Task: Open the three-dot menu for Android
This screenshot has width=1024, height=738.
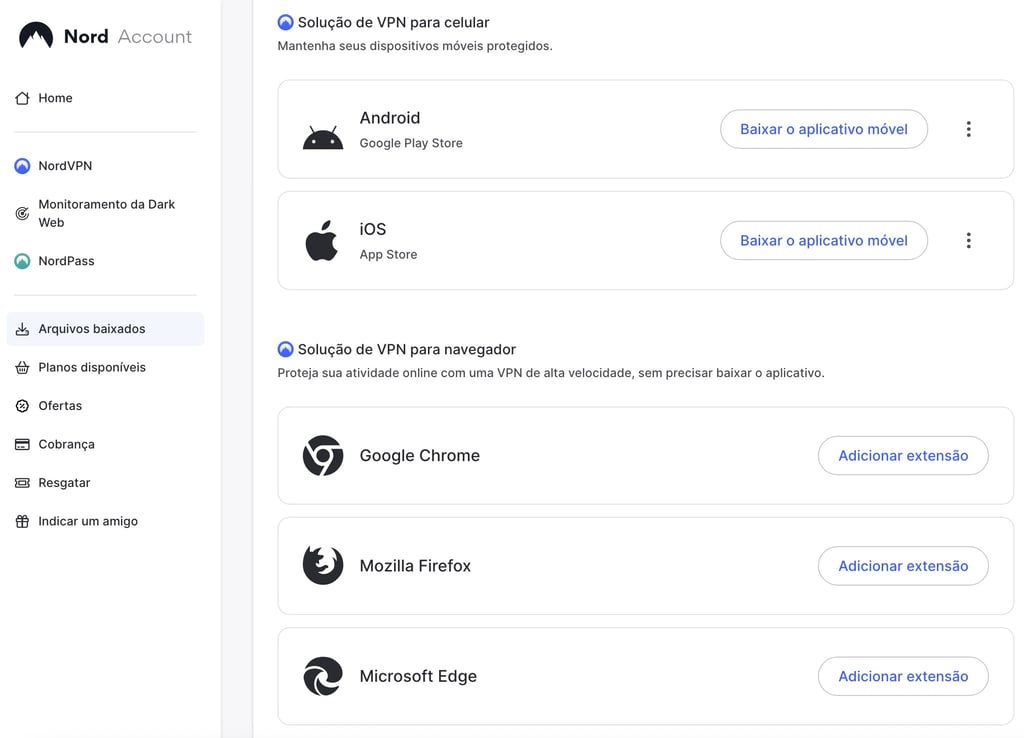Action: tap(968, 129)
